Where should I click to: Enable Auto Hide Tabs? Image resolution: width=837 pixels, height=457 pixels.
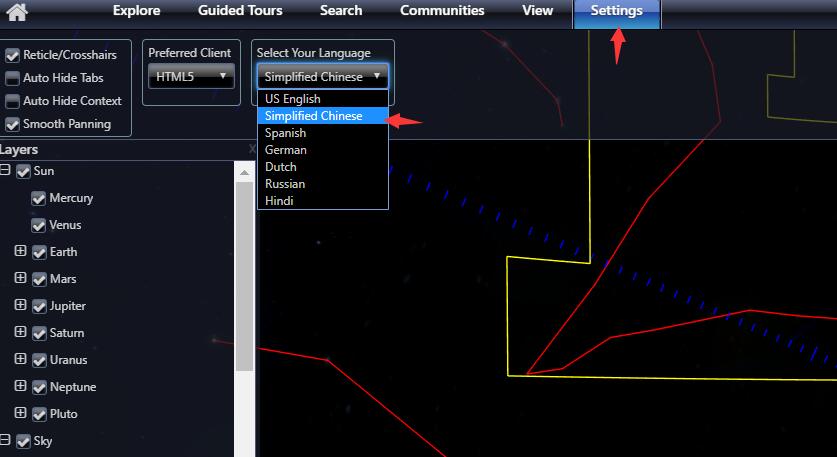click(12, 78)
